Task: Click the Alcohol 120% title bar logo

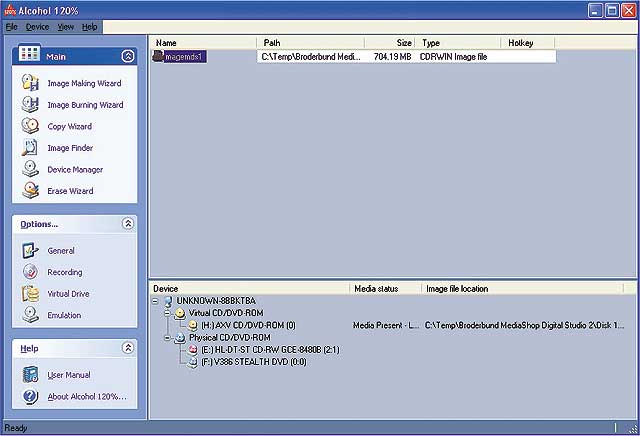Action: click(x=10, y=10)
